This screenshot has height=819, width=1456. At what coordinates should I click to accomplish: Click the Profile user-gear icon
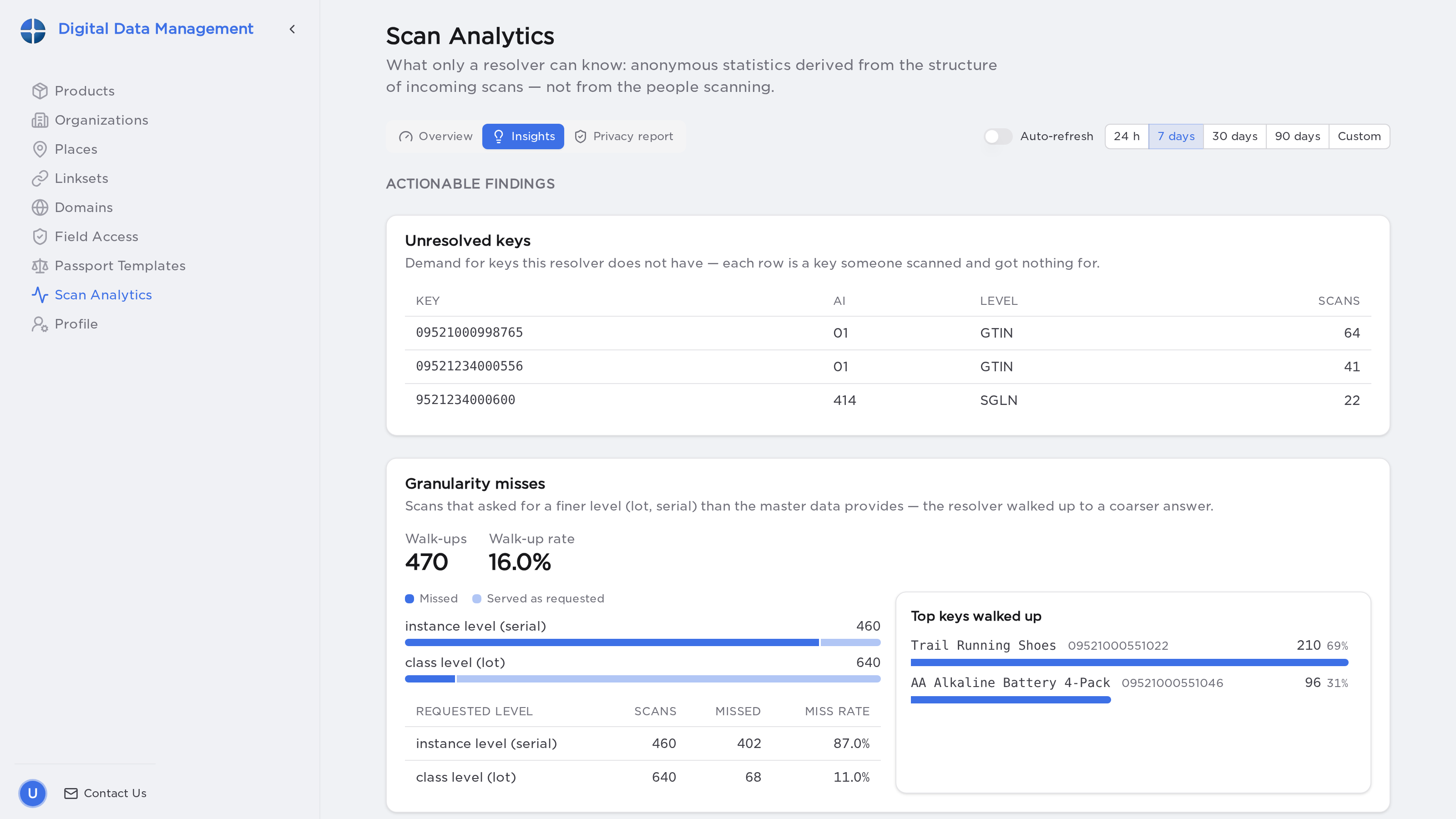coord(40,324)
